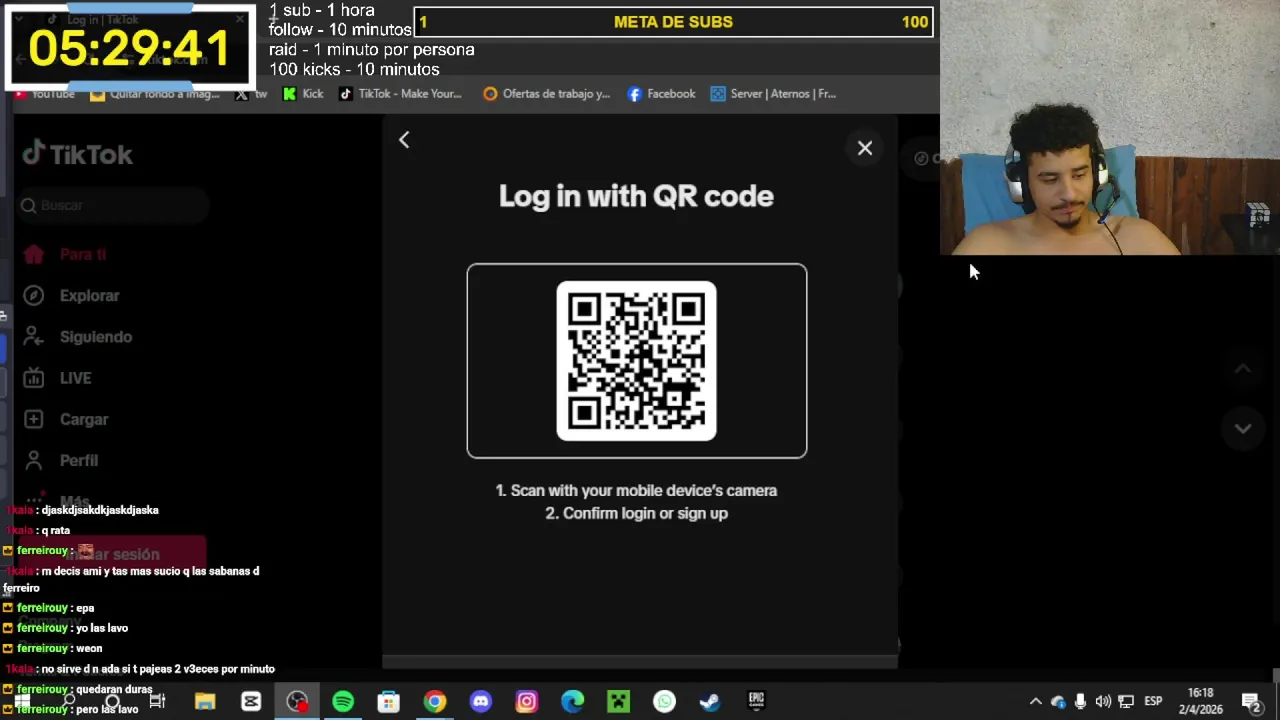Viewport: 1280px width, 720px height.
Task: Click the Para ti home icon
Action: (x=34, y=254)
